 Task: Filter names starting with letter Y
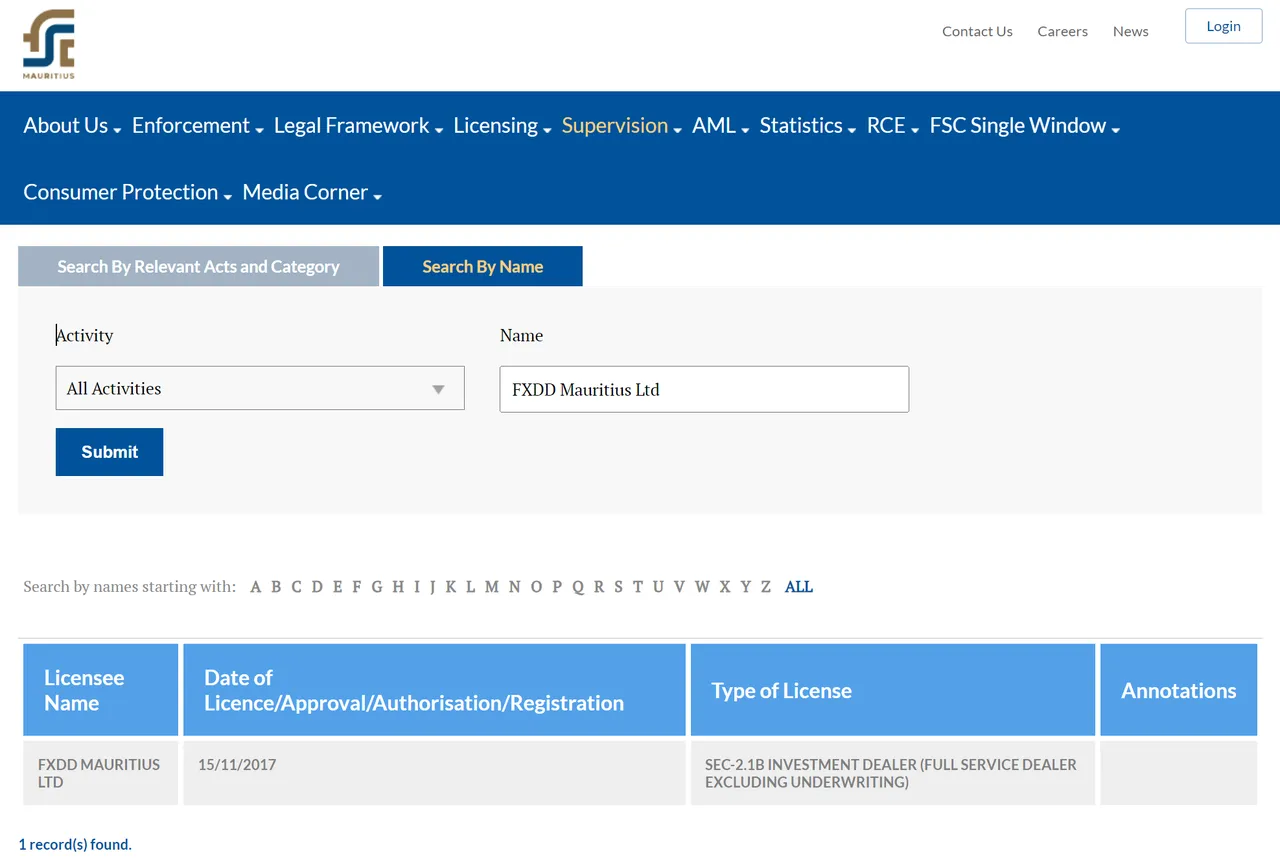(745, 587)
